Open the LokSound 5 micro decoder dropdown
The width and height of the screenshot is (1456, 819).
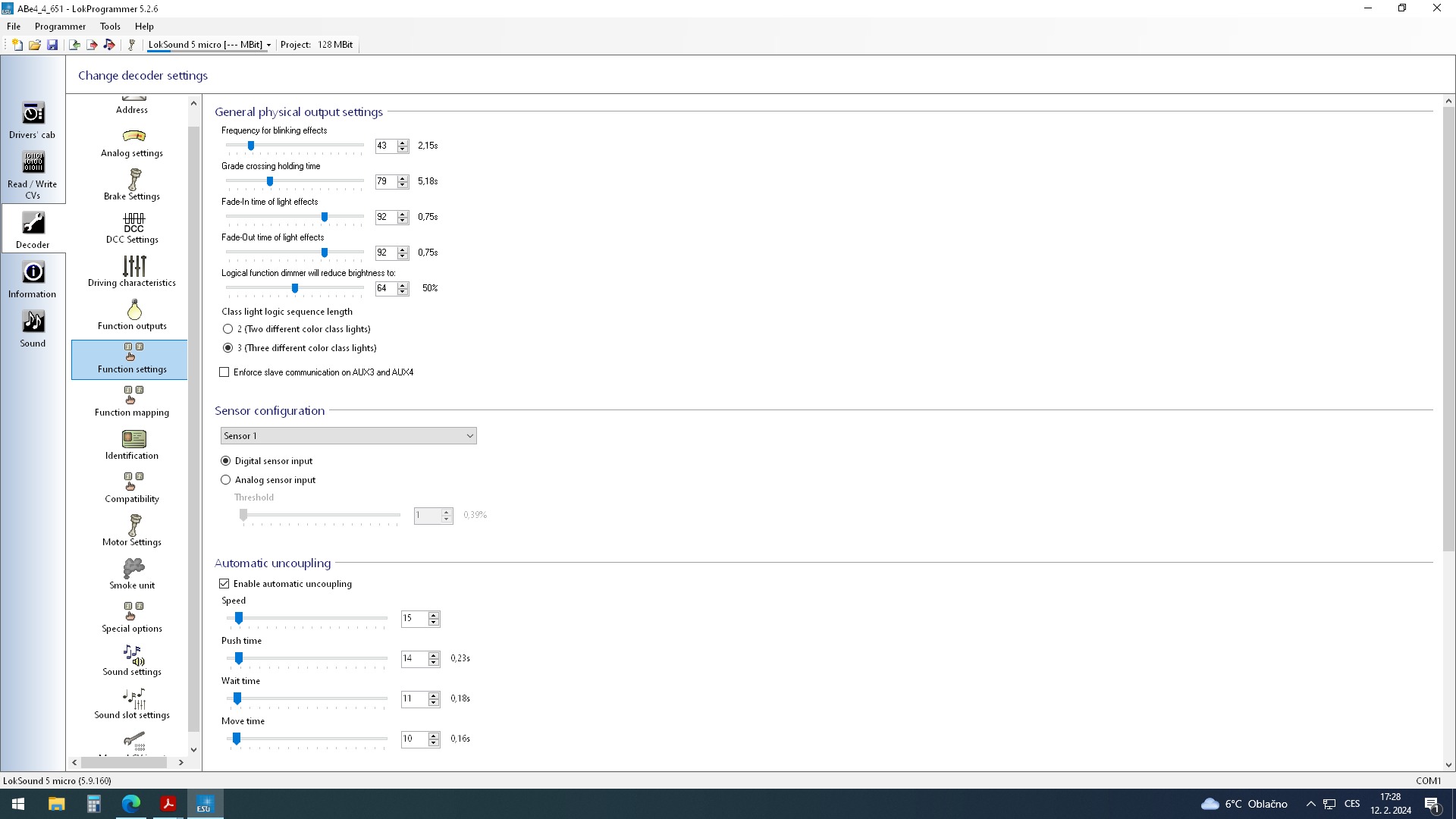click(x=209, y=45)
